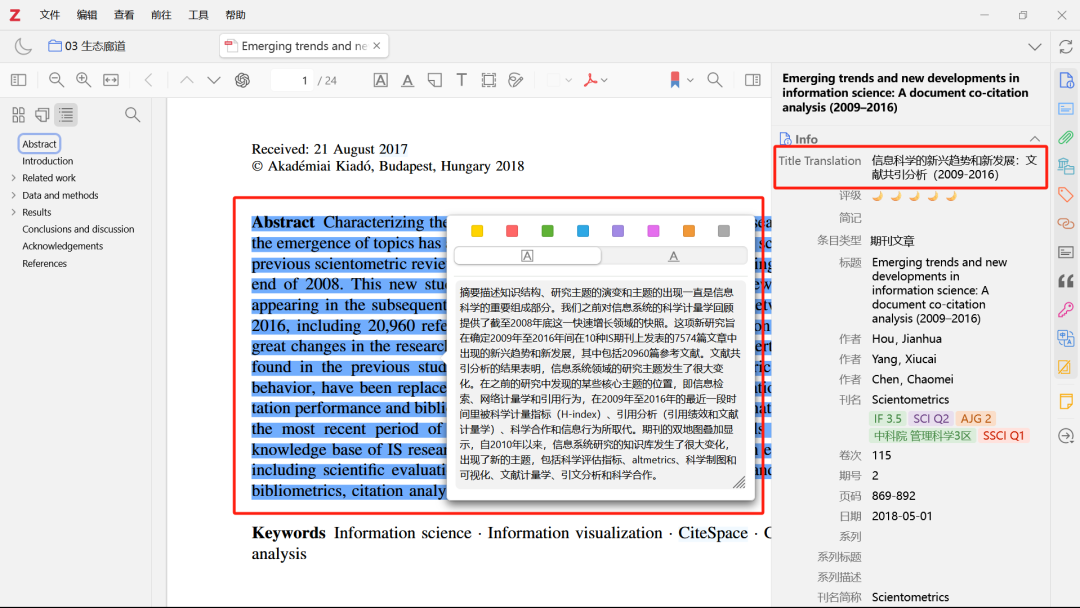Open find in document search
This screenshot has height=608, width=1080.
click(x=715, y=80)
